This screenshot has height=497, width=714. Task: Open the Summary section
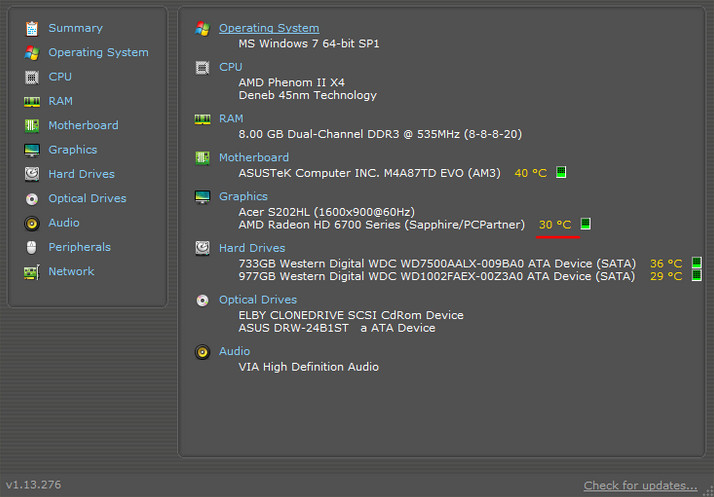click(76, 28)
